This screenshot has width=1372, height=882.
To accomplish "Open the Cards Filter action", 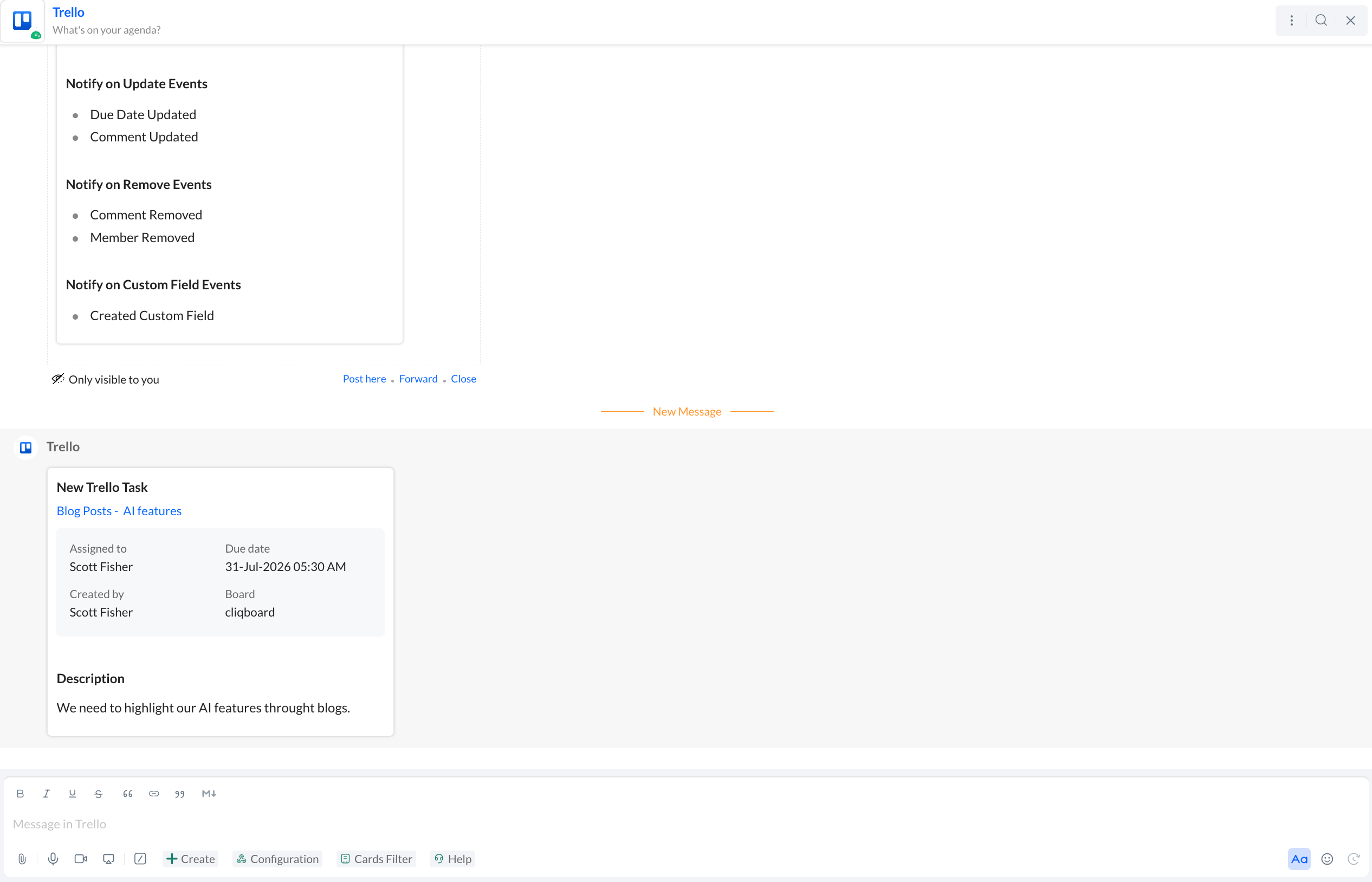I will (x=377, y=859).
